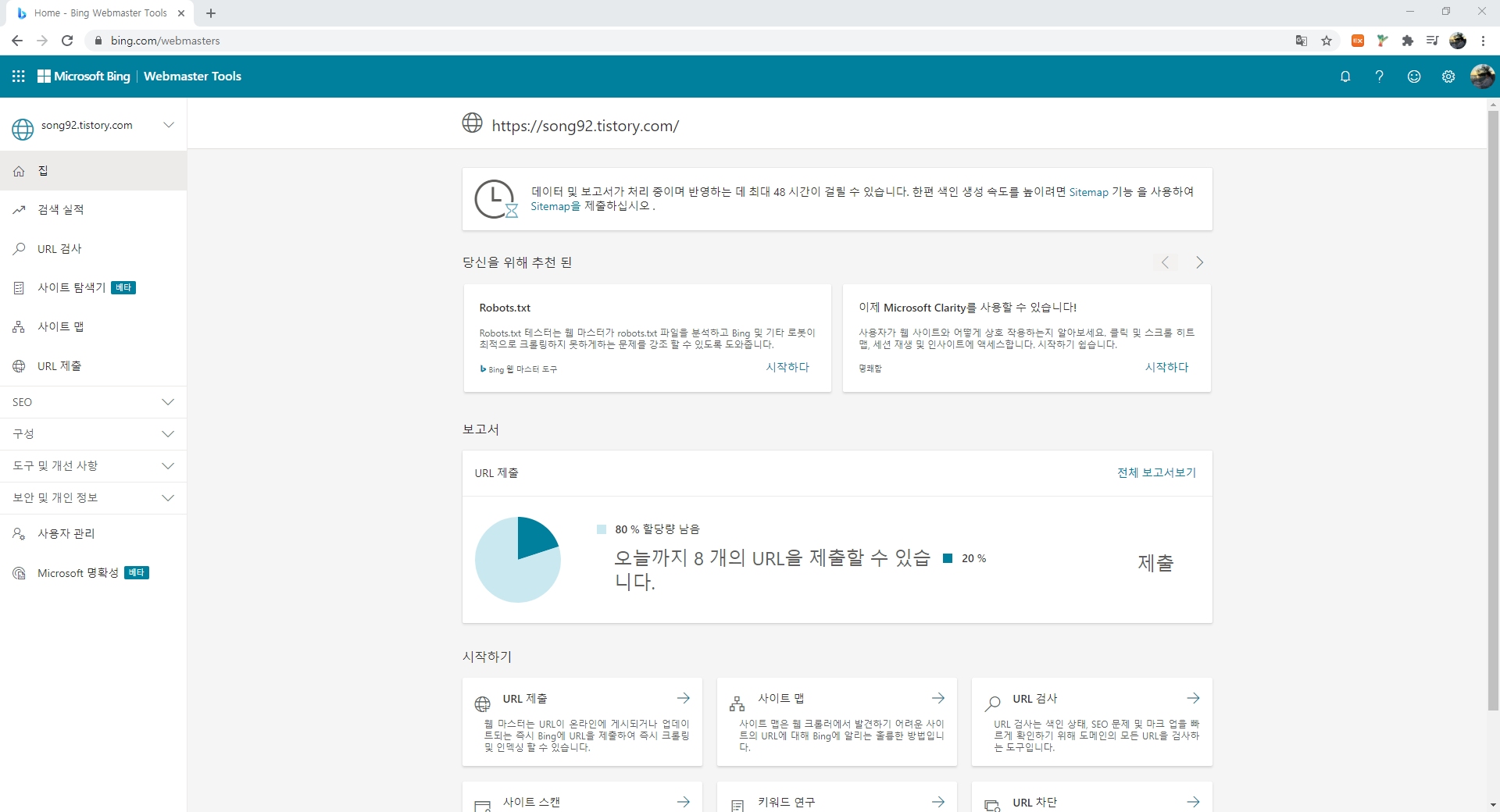The width and height of the screenshot is (1500, 812).
Task: Expand the 도구 및 개선 사항 section
Action: (93, 466)
